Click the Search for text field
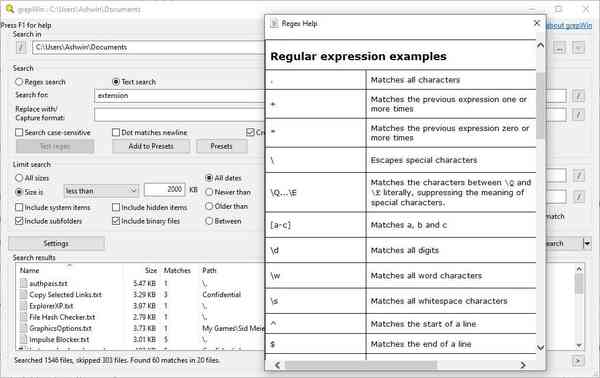This screenshot has height=378, width=600. [179, 96]
